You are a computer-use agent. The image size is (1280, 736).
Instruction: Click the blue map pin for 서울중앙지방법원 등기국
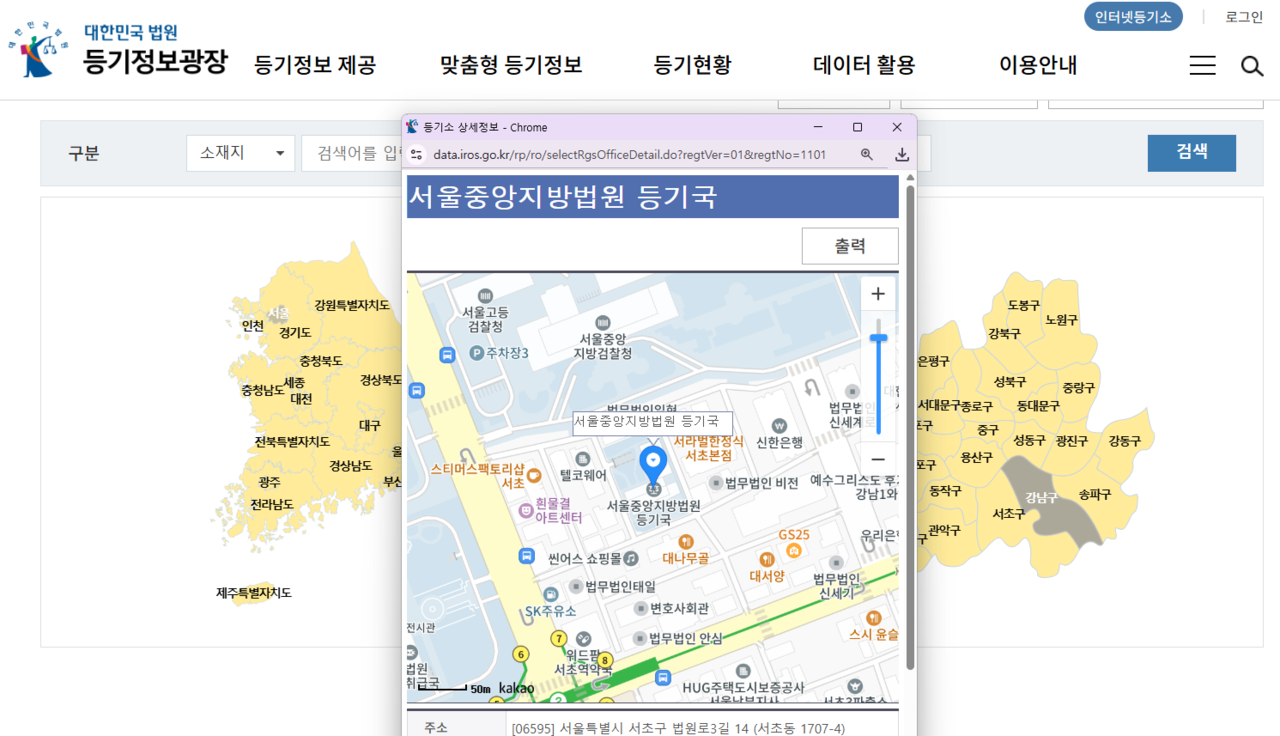pyautogui.click(x=654, y=462)
